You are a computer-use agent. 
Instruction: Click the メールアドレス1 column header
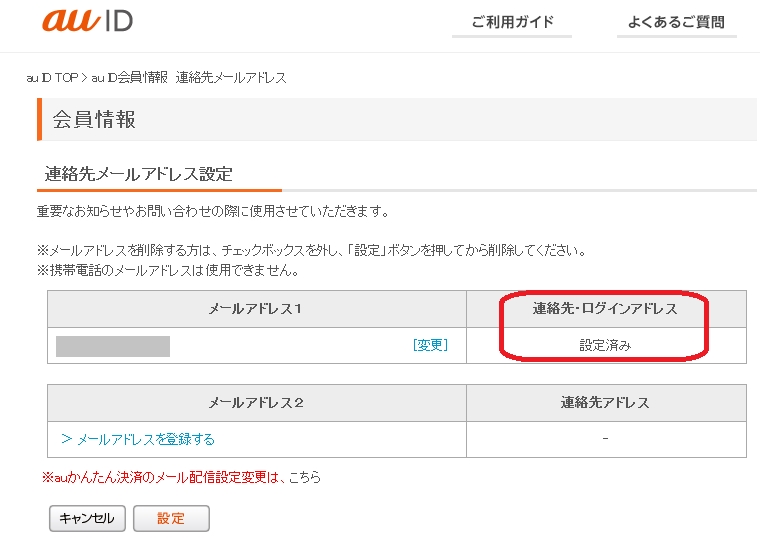256,309
